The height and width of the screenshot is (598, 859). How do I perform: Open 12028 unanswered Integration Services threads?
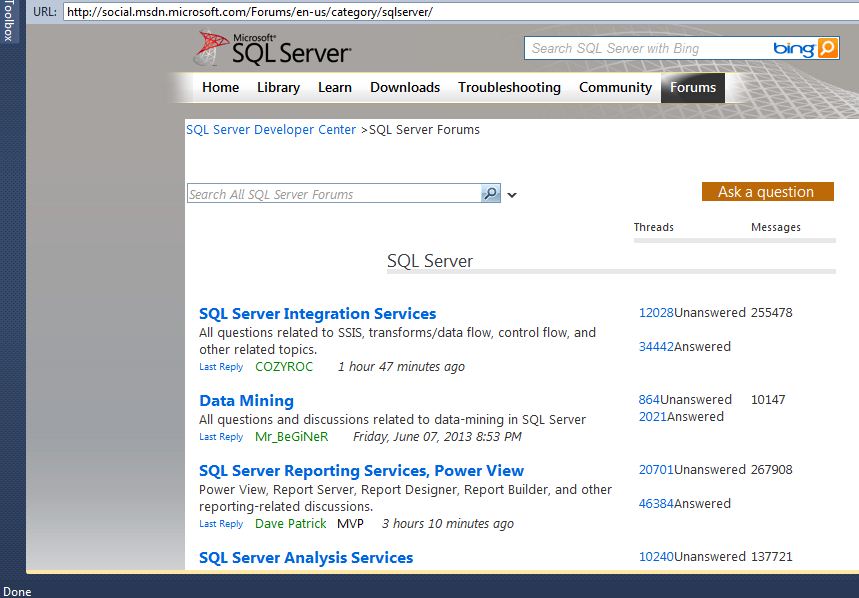tap(656, 313)
